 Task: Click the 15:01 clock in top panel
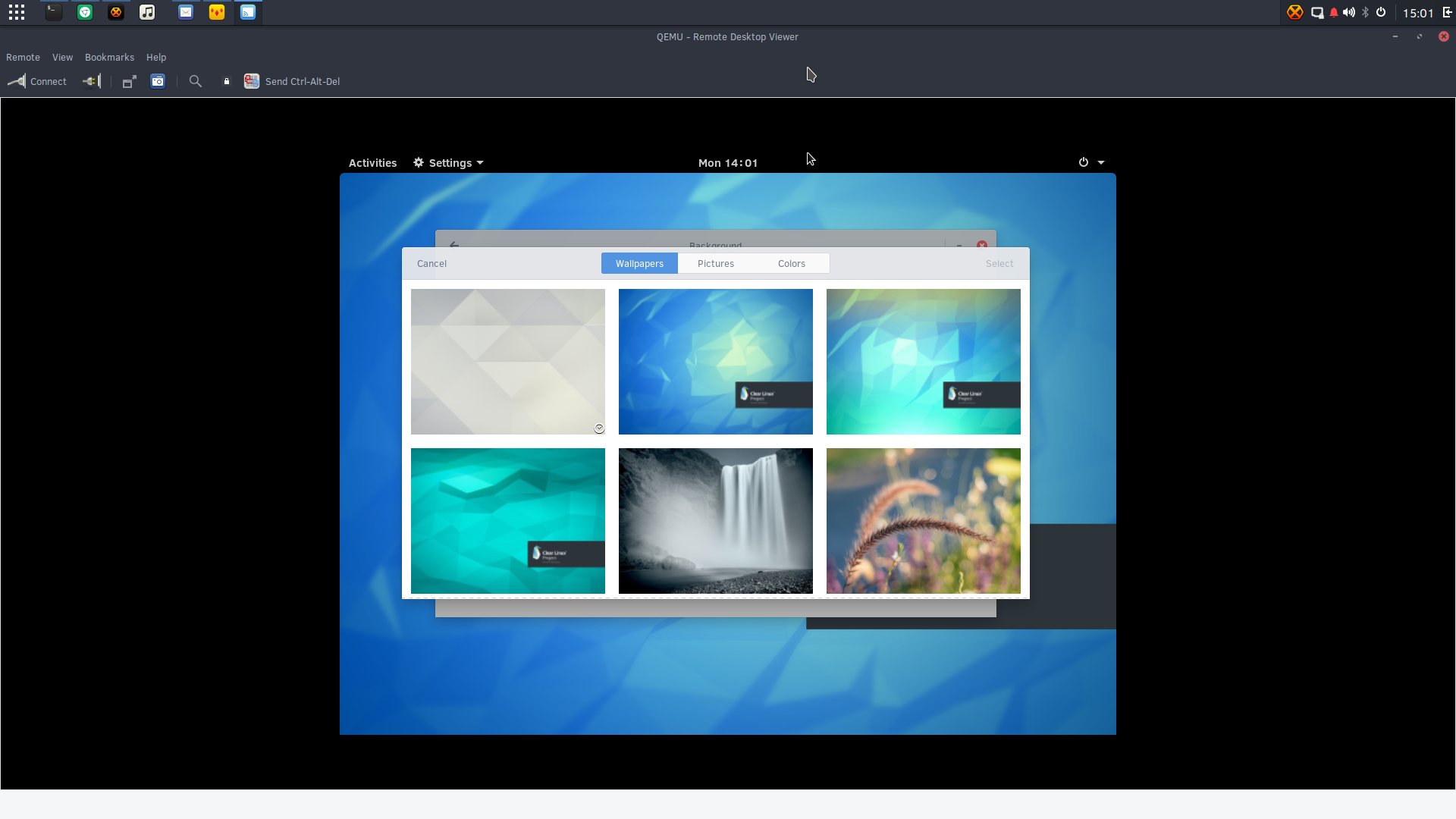point(1418,13)
